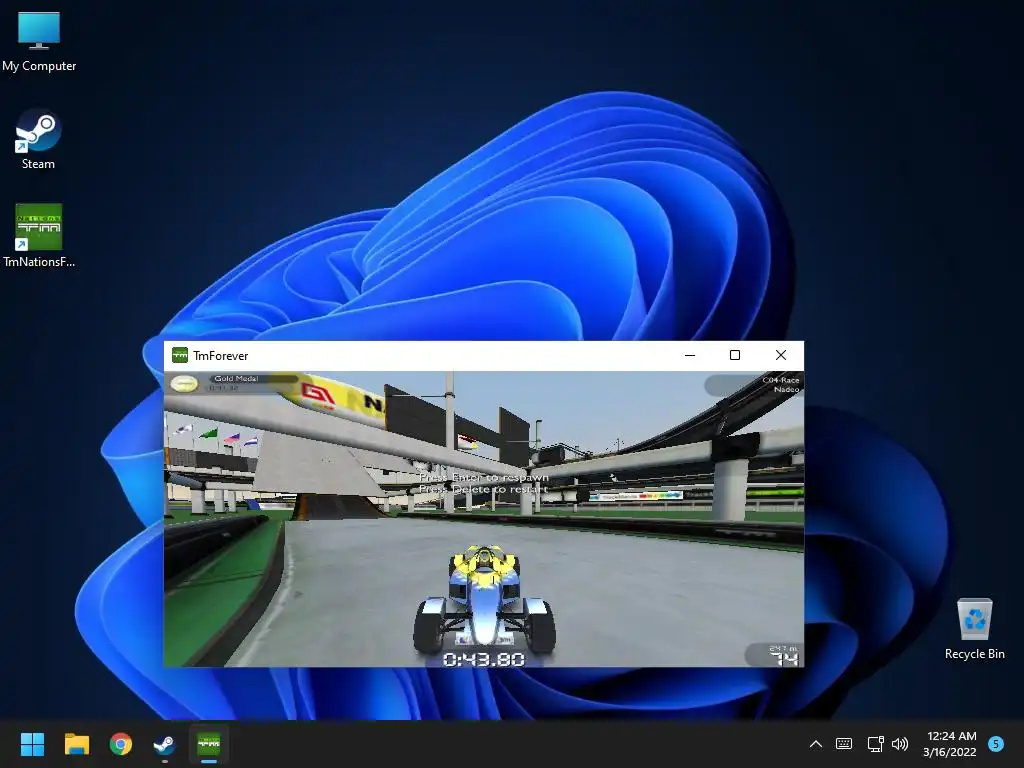
Task: Click the C04-Race track name label
Action: point(780,380)
